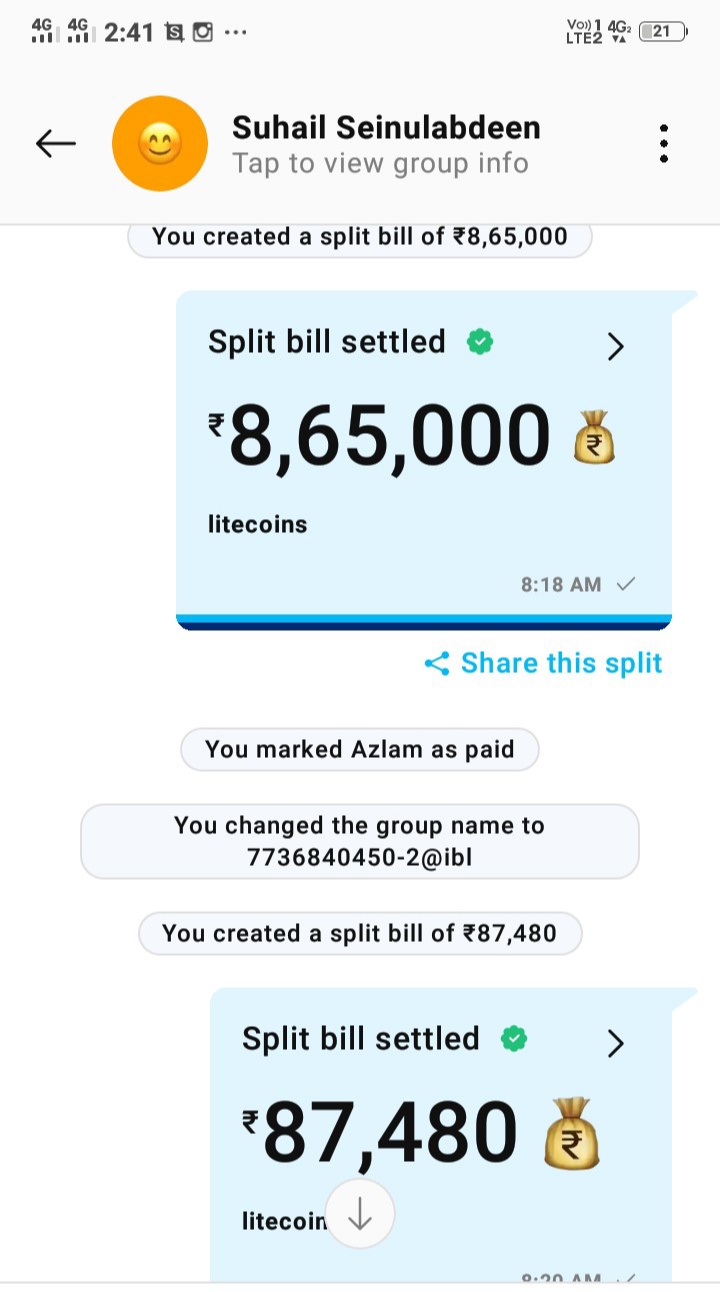Screen dimensions: 720x1292
Task: Tap 'You created a split bill of ₹8,65,000' notice
Action: 359,238
